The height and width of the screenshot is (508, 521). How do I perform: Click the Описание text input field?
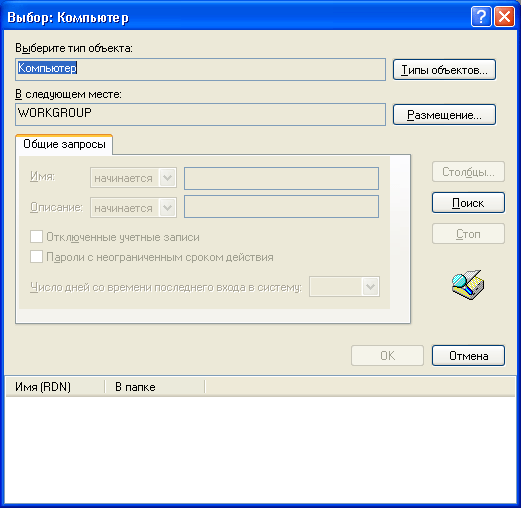click(x=281, y=207)
